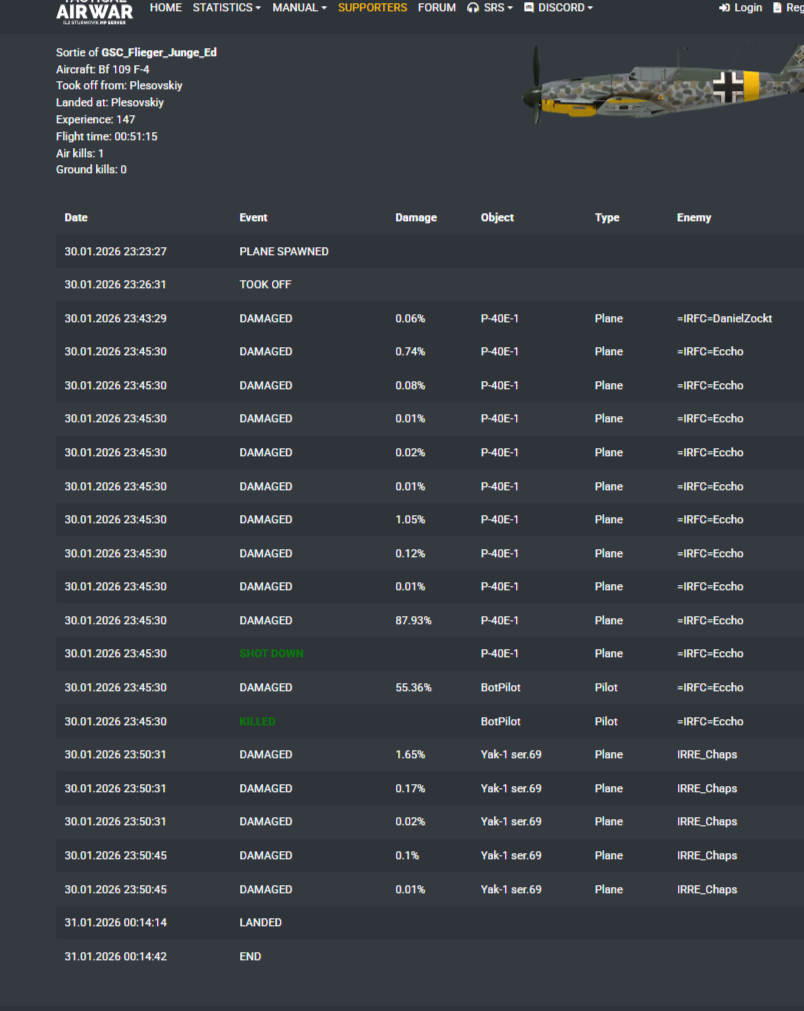The height and width of the screenshot is (1011, 804).
Task: Open the Manual dropdown menu
Action: 300,8
